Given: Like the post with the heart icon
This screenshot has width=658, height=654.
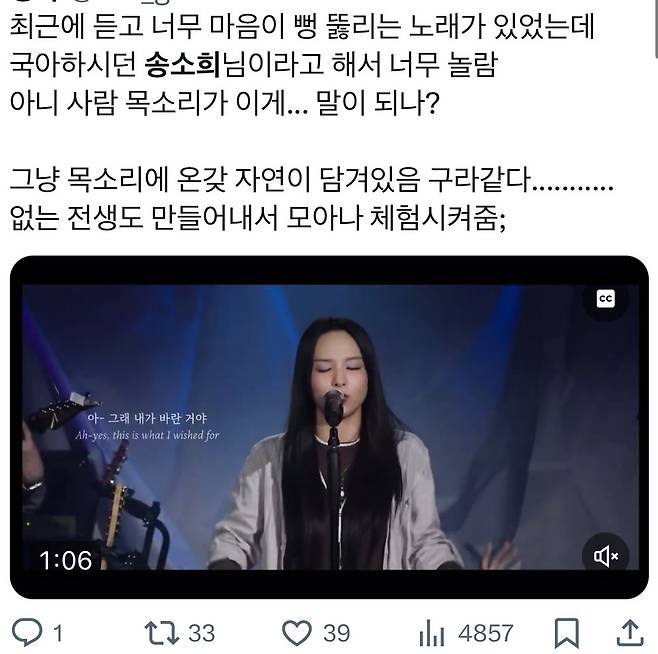Looking at the screenshot, I should 297,633.
